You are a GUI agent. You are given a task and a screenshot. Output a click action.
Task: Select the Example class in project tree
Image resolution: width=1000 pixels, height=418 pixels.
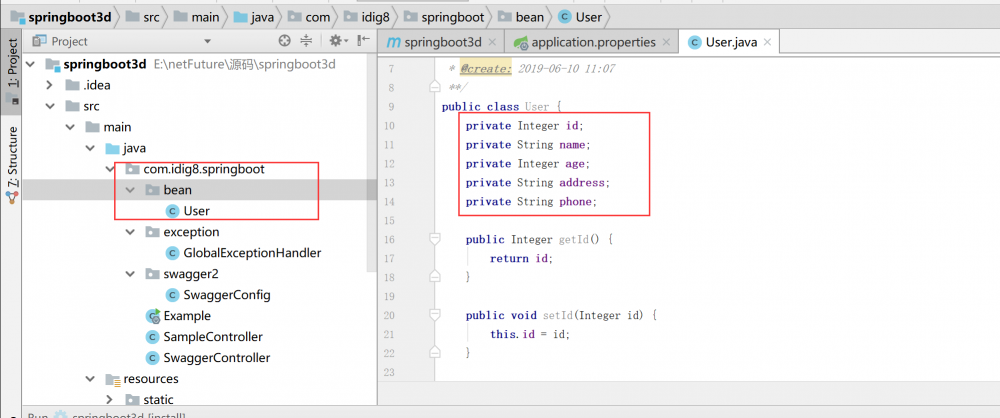pos(187,316)
